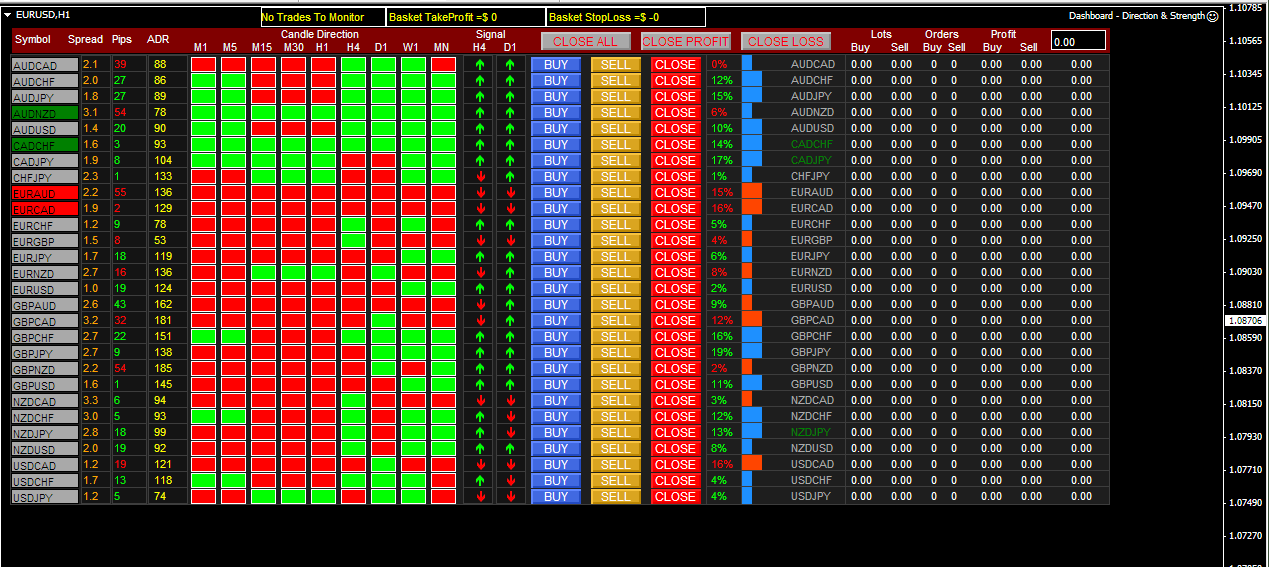Screen dimensions: 1269x567
Task: Click the H4 signal arrow in GBPAUD row
Action: click(480, 304)
